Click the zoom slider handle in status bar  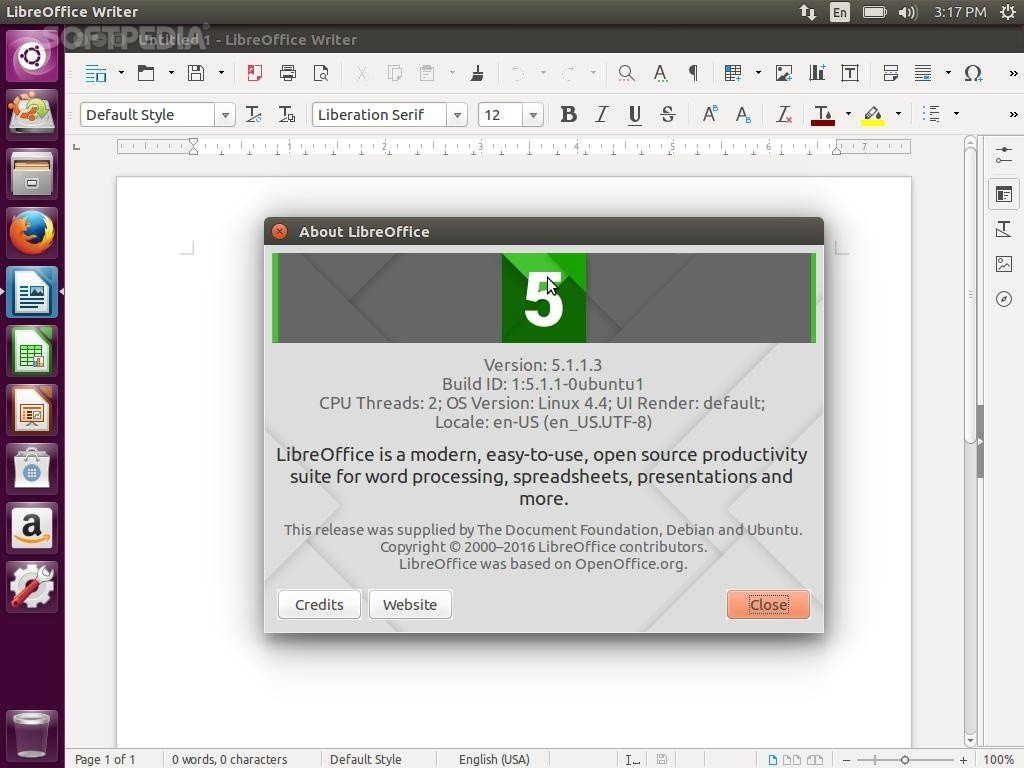point(905,760)
